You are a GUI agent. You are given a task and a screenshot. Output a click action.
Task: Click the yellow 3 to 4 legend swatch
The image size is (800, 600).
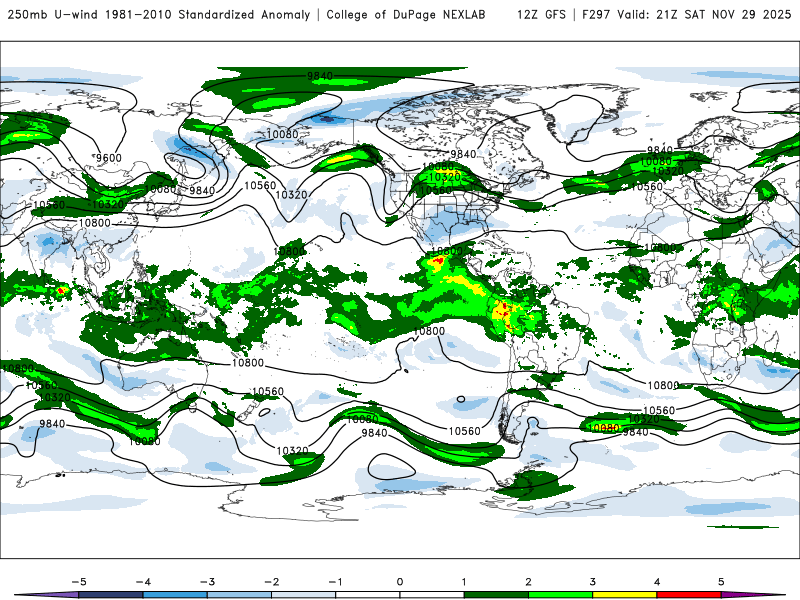(x=624, y=595)
